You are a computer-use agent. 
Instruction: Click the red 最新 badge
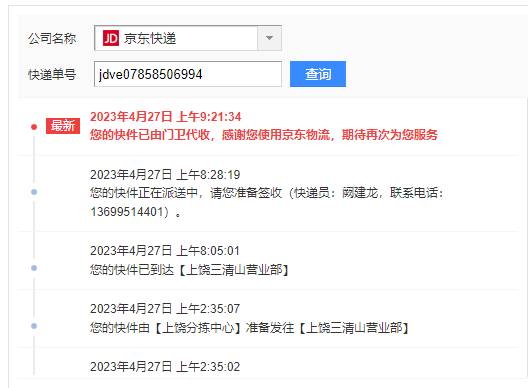coord(63,126)
